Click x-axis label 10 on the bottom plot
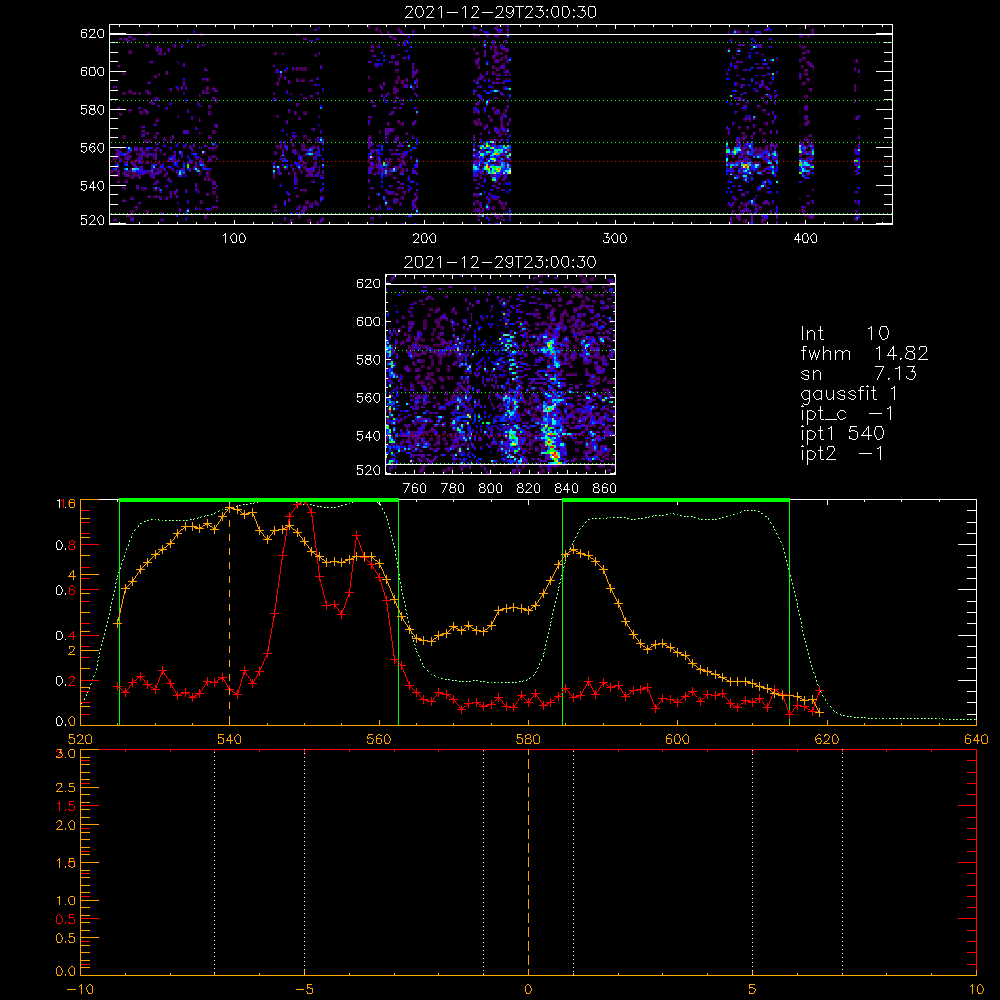This screenshot has height=1000, width=1000. [x=976, y=990]
